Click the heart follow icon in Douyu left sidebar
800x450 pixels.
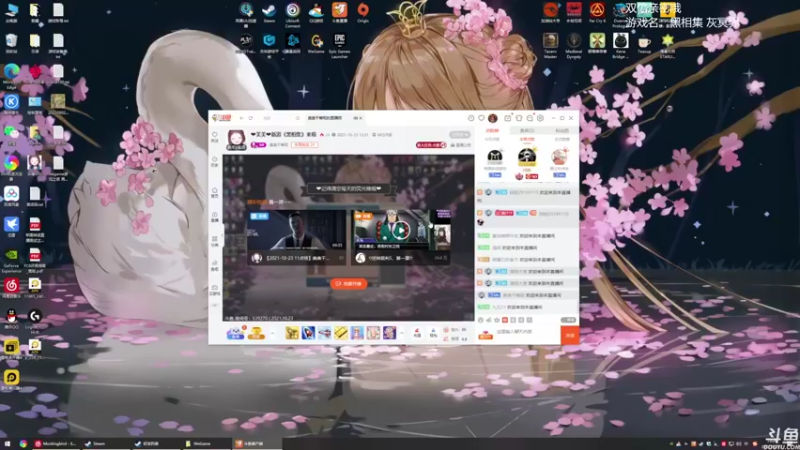(215, 137)
